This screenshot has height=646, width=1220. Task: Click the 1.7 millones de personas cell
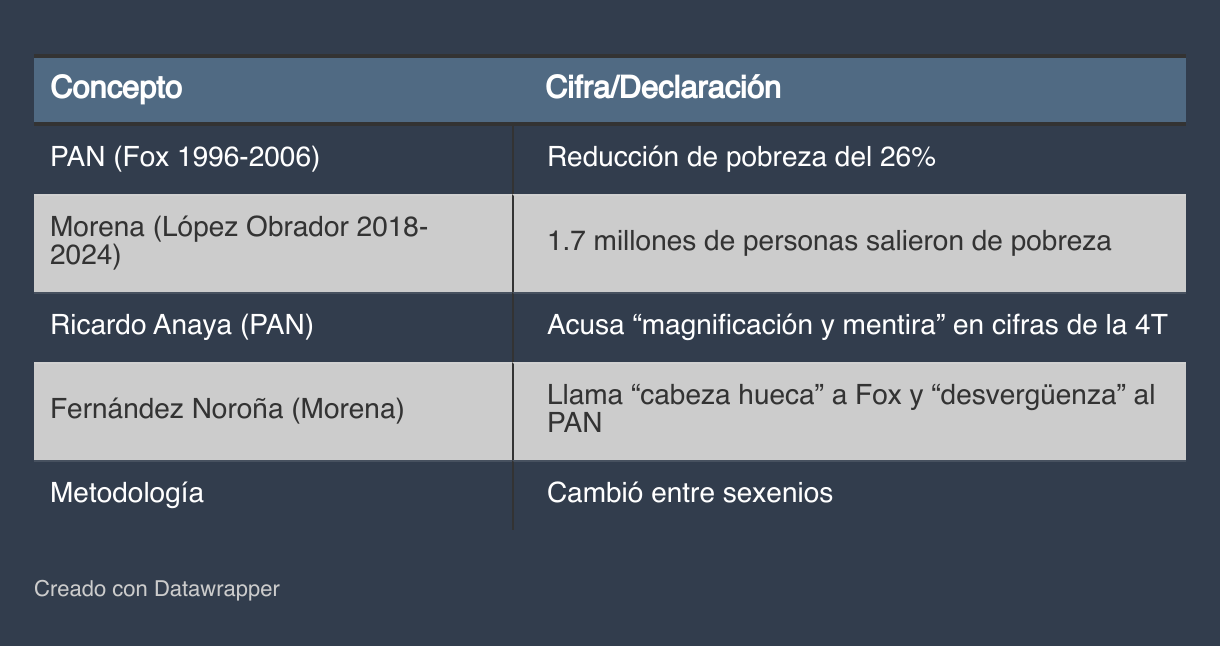tap(849, 242)
